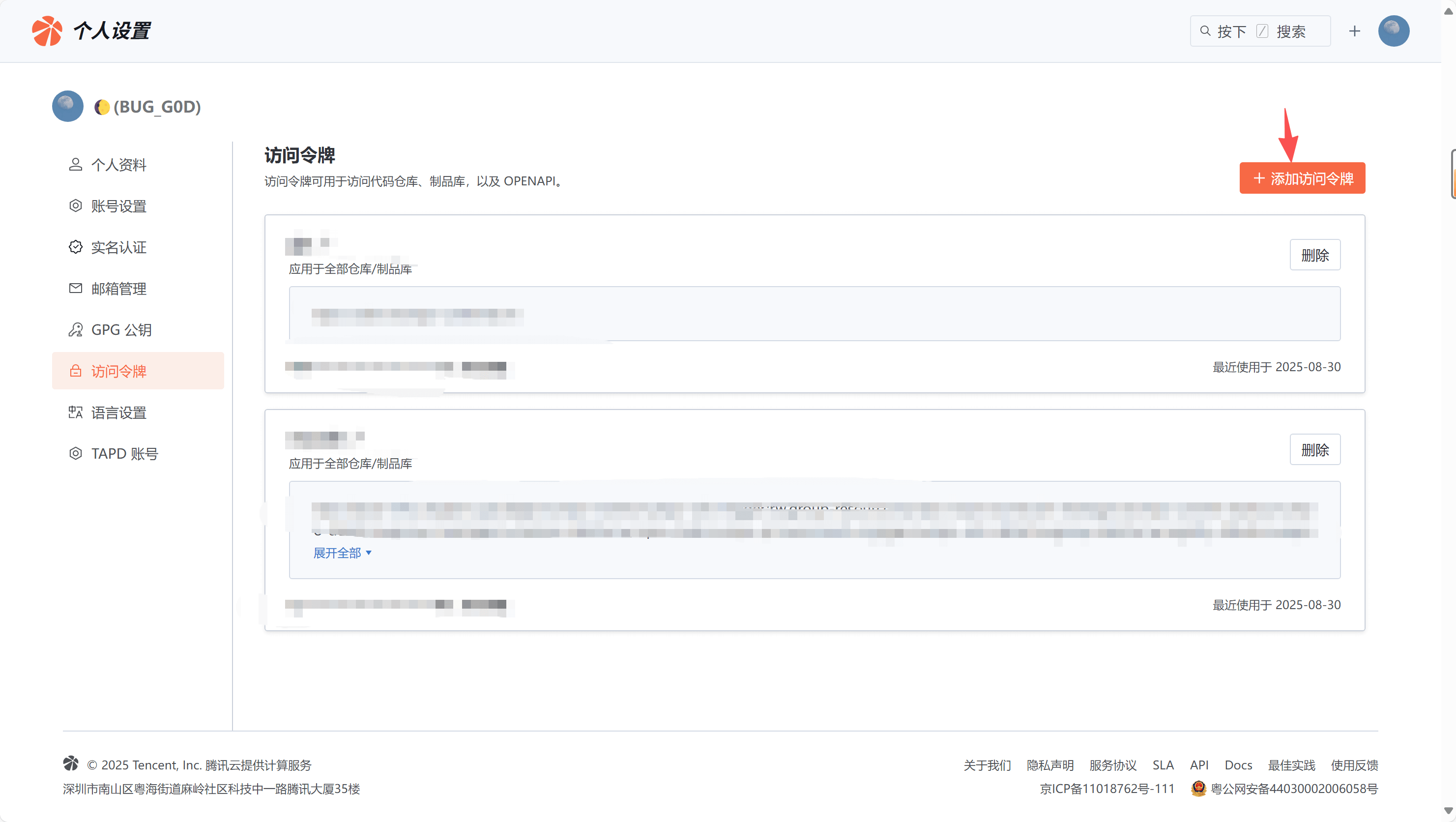
Task: Go to TAPD 账号 section
Action: click(x=124, y=453)
